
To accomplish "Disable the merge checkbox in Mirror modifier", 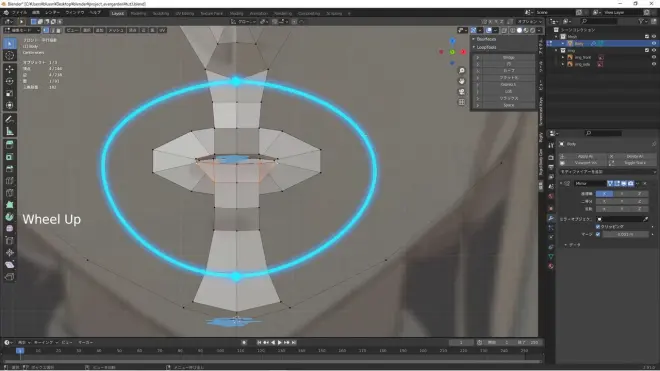I will point(598,234).
